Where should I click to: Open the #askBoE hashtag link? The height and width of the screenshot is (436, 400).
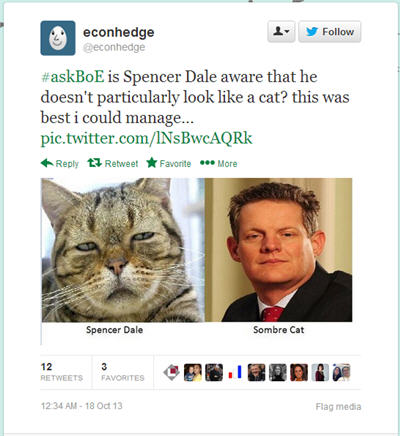pos(73,77)
